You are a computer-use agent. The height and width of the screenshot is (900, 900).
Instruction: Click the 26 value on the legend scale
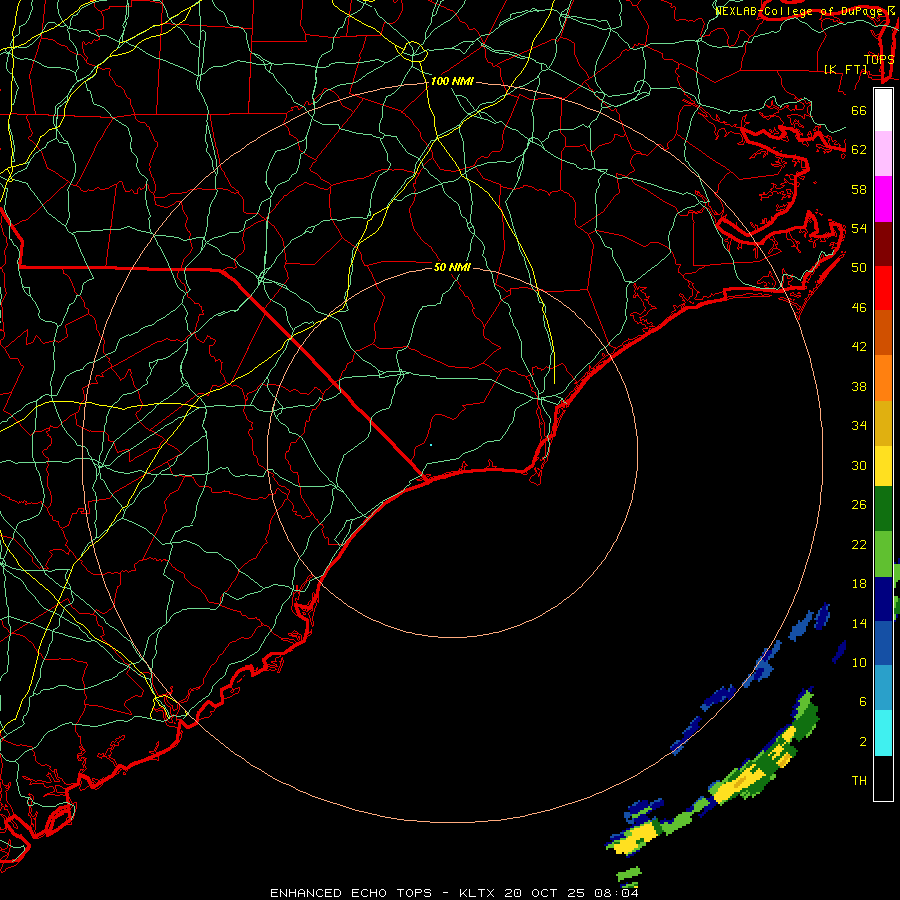coord(859,505)
